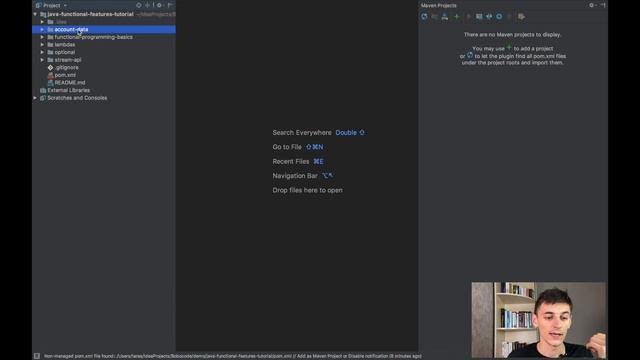The width and height of the screenshot is (640, 360).
Task: Click the Collapse All icon in Project panel
Action: coord(148,5)
